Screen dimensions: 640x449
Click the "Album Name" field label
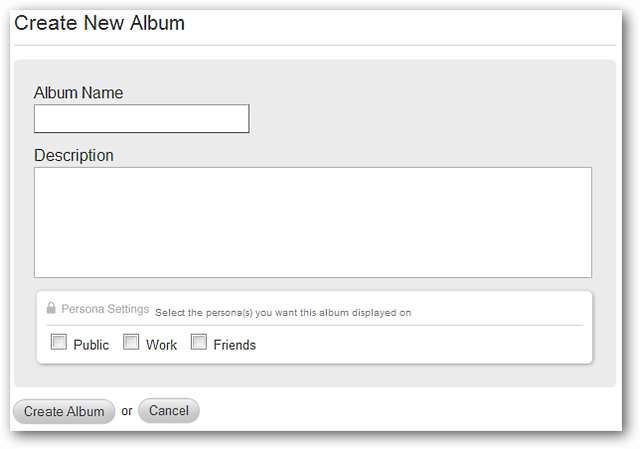point(78,93)
